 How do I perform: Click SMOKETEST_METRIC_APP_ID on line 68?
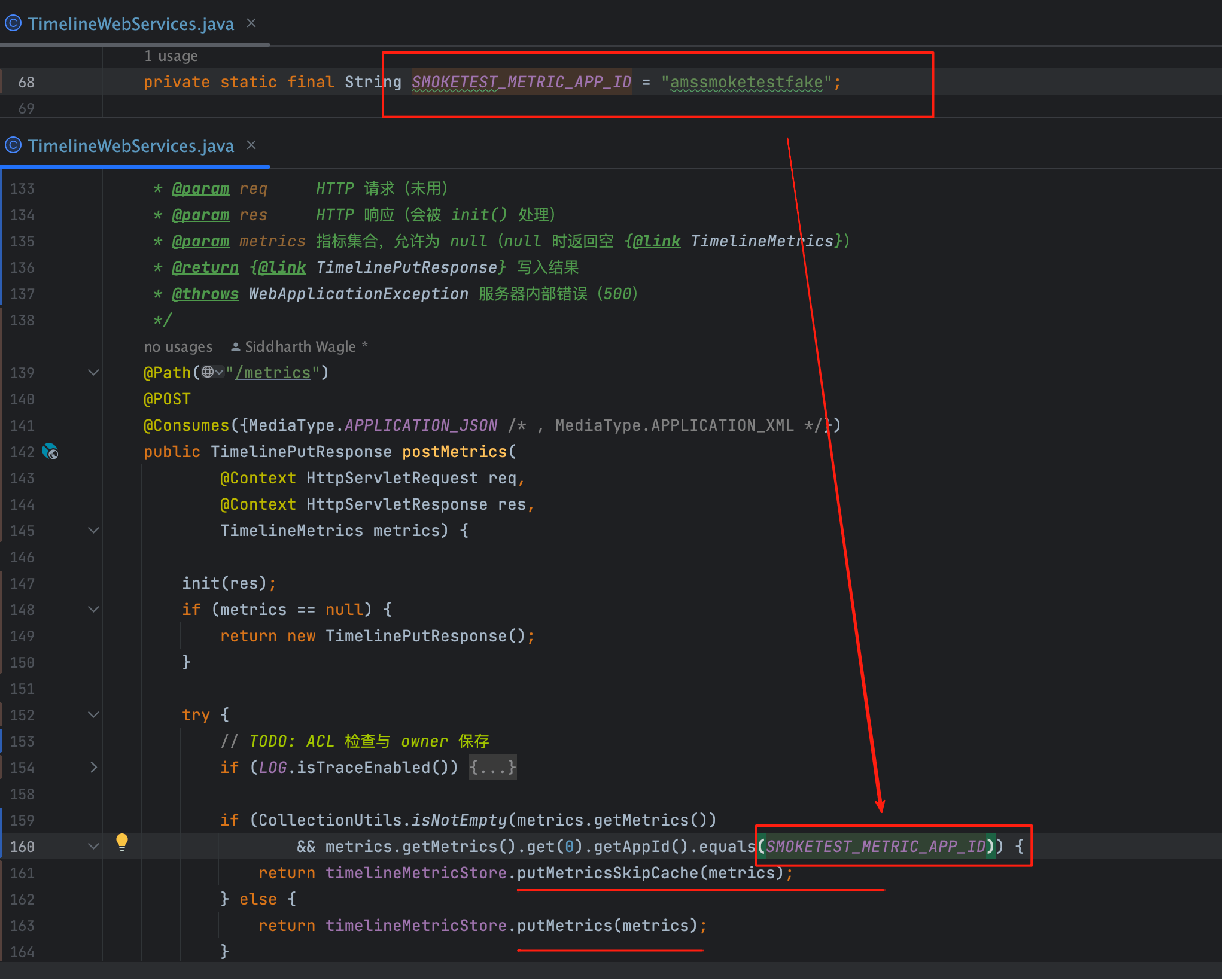pos(521,82)
